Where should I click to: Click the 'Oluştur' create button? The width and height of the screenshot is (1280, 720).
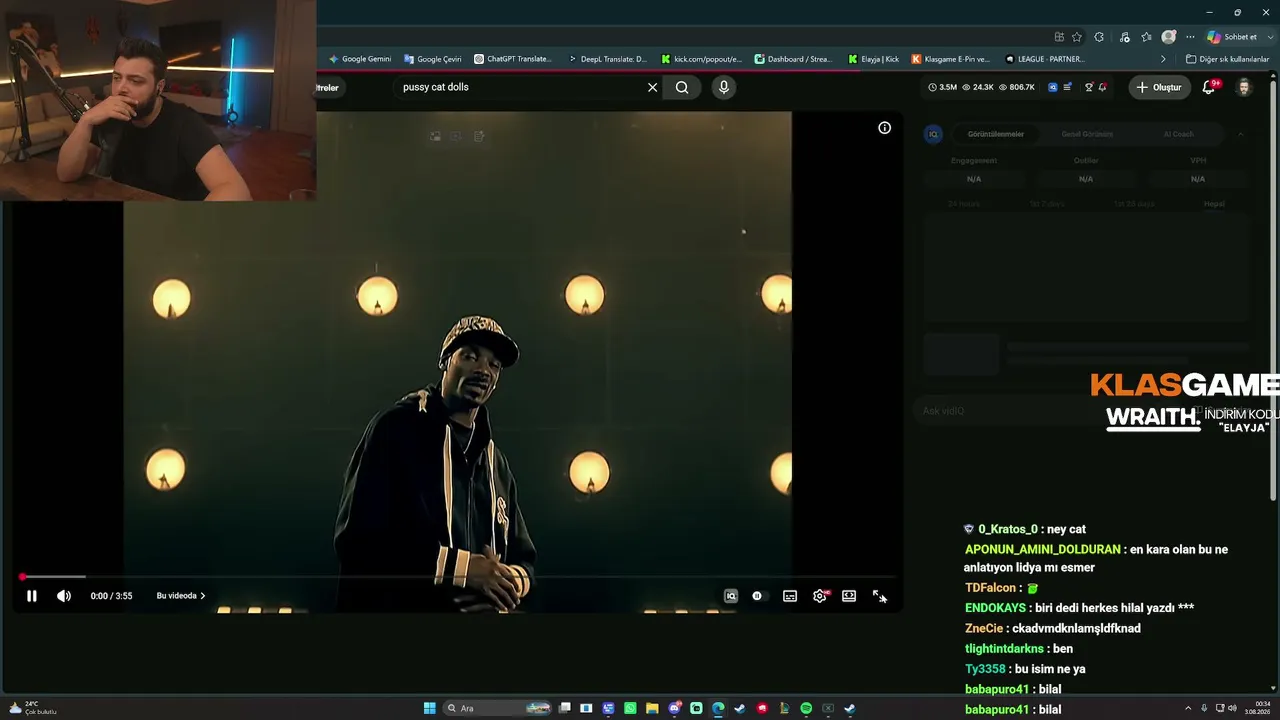[1160, 87]
